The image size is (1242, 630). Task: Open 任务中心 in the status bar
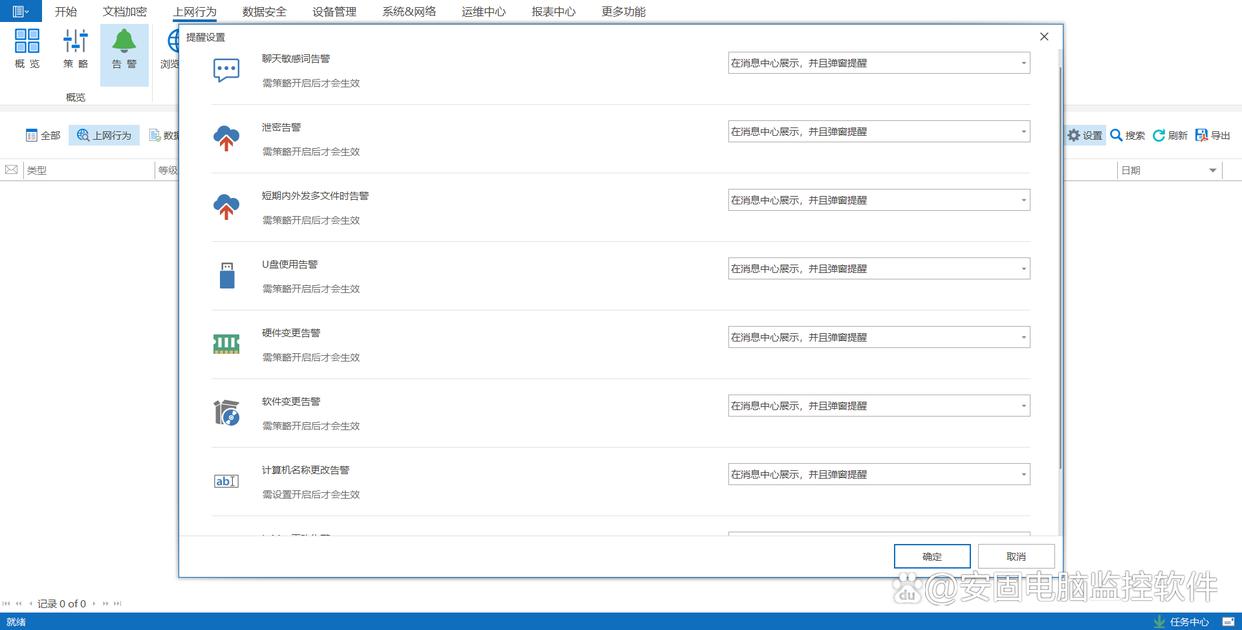(1181, 622)
